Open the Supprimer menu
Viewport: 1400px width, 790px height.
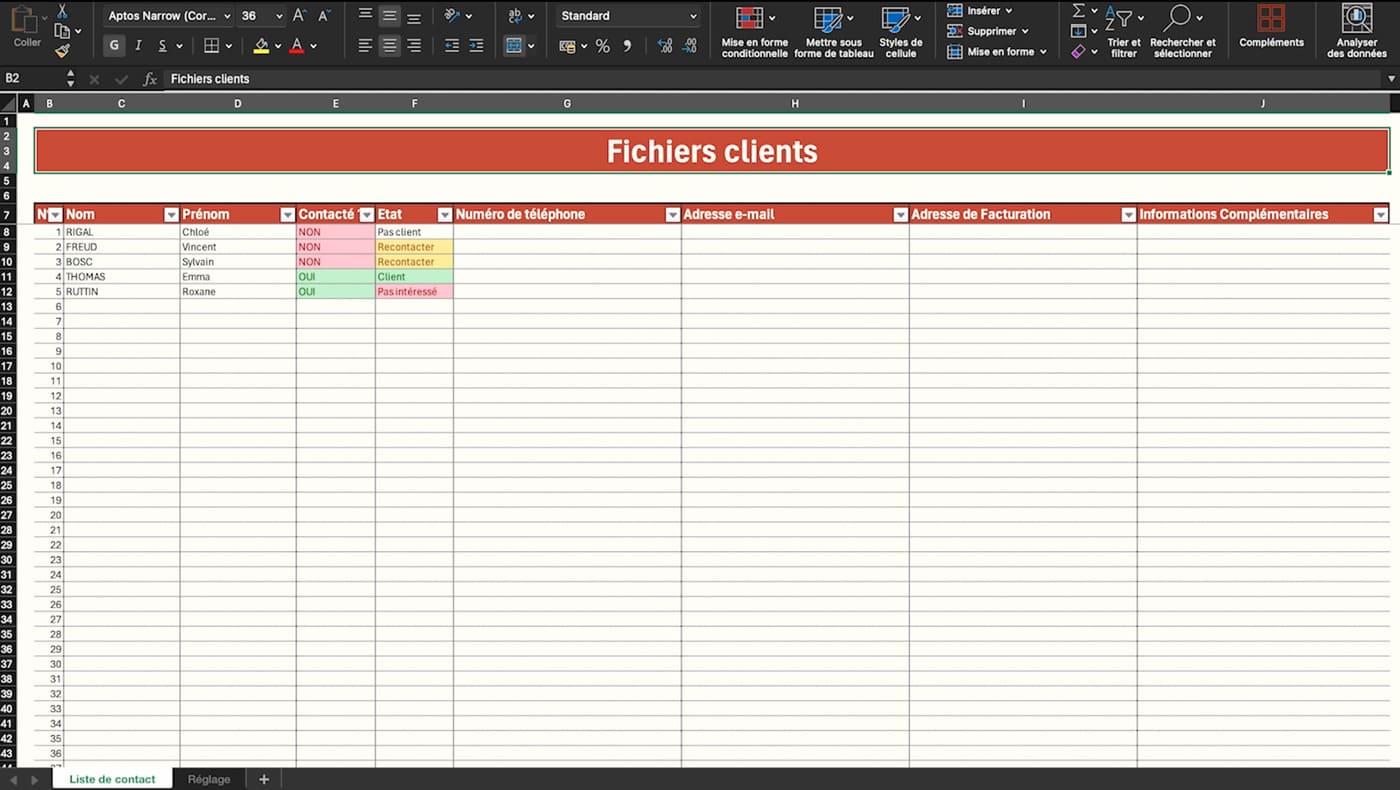987,31
